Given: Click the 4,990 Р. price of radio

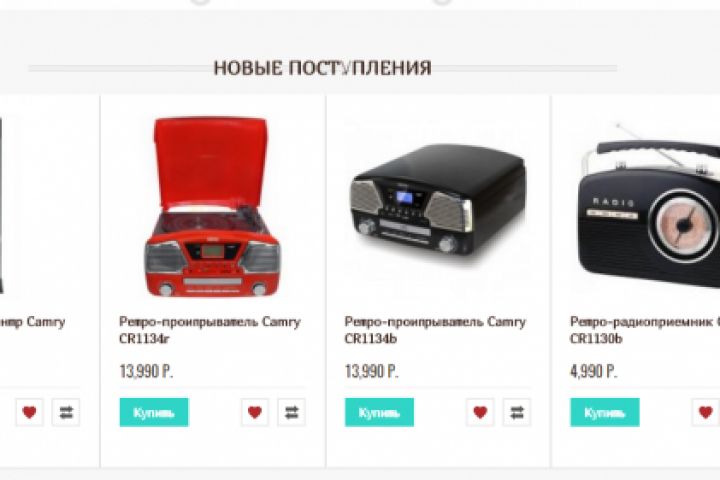Looking at the screenshot, I should pos(593,371).
